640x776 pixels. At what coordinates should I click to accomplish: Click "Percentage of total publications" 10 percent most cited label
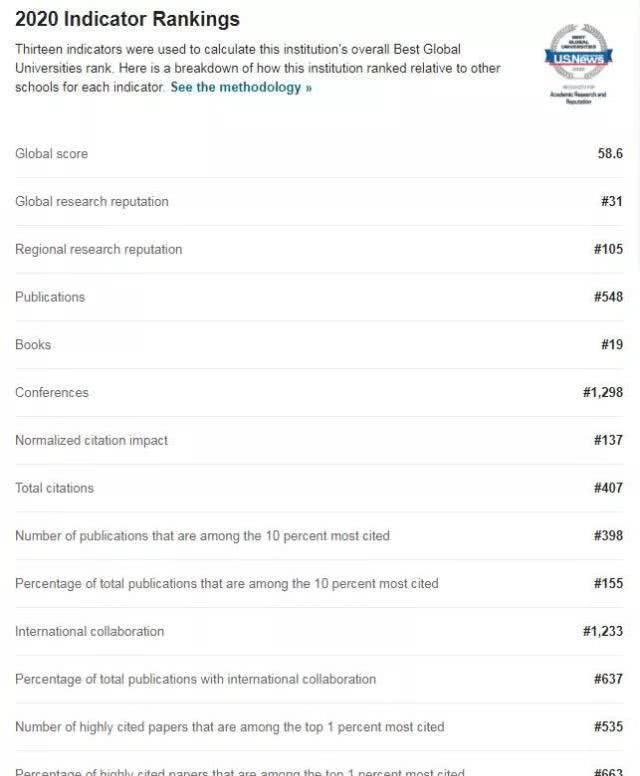tap(226, 583)
